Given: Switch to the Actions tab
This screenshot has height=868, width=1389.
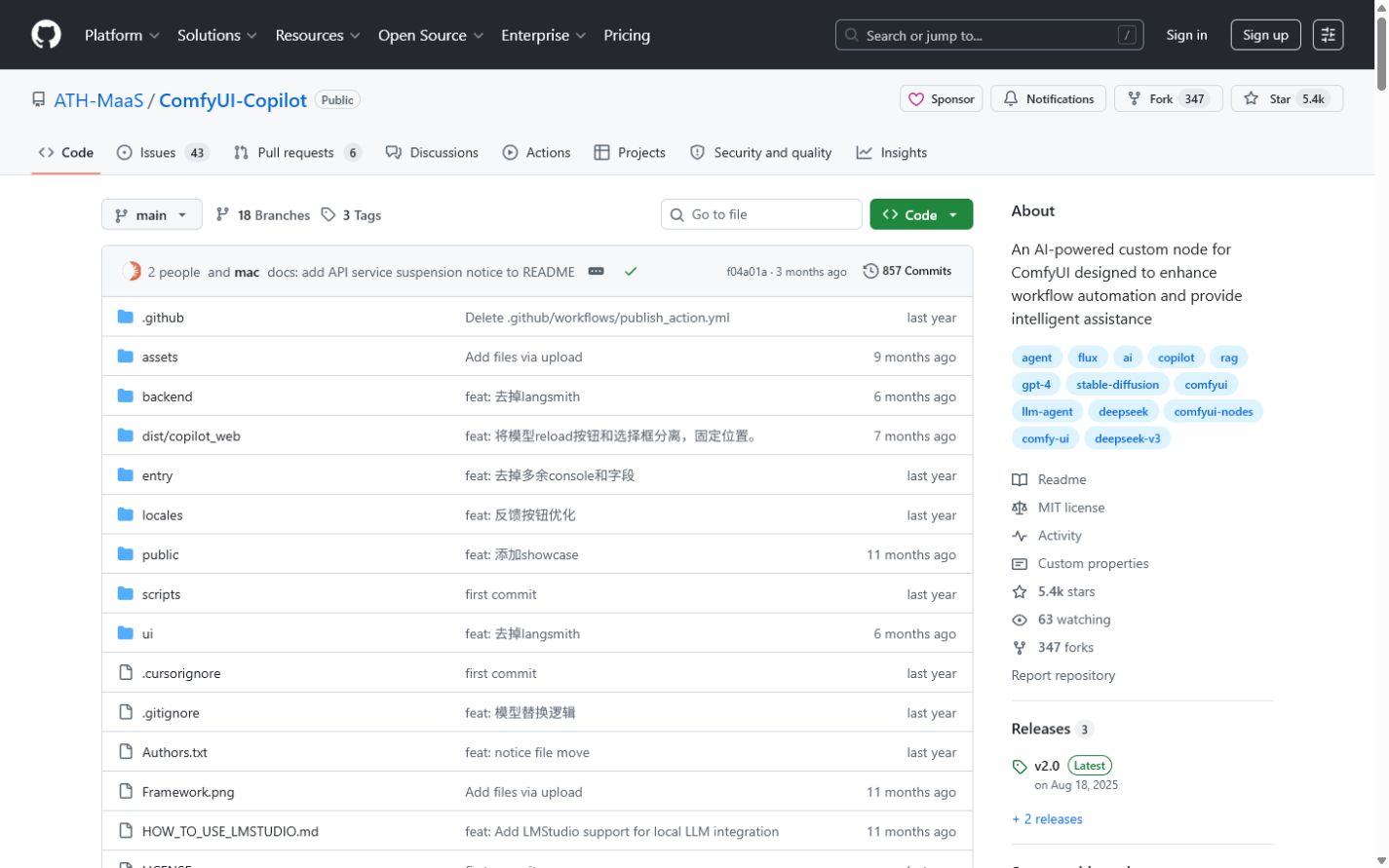Looking at the screenshot, I should coord(536,152).
